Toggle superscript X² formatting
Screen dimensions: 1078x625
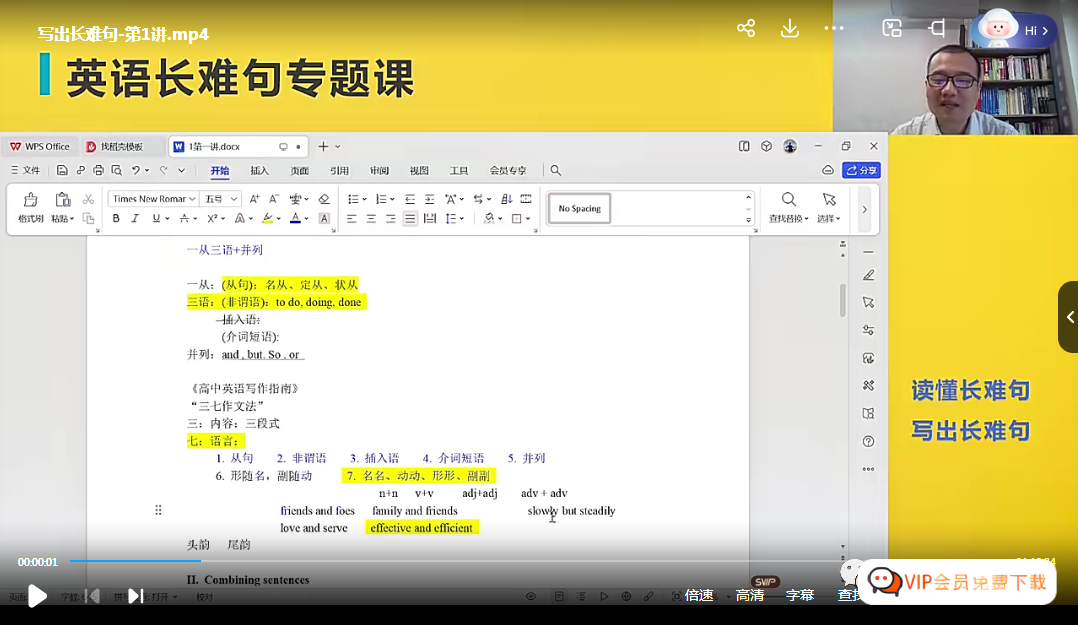[x=212, y=219]
